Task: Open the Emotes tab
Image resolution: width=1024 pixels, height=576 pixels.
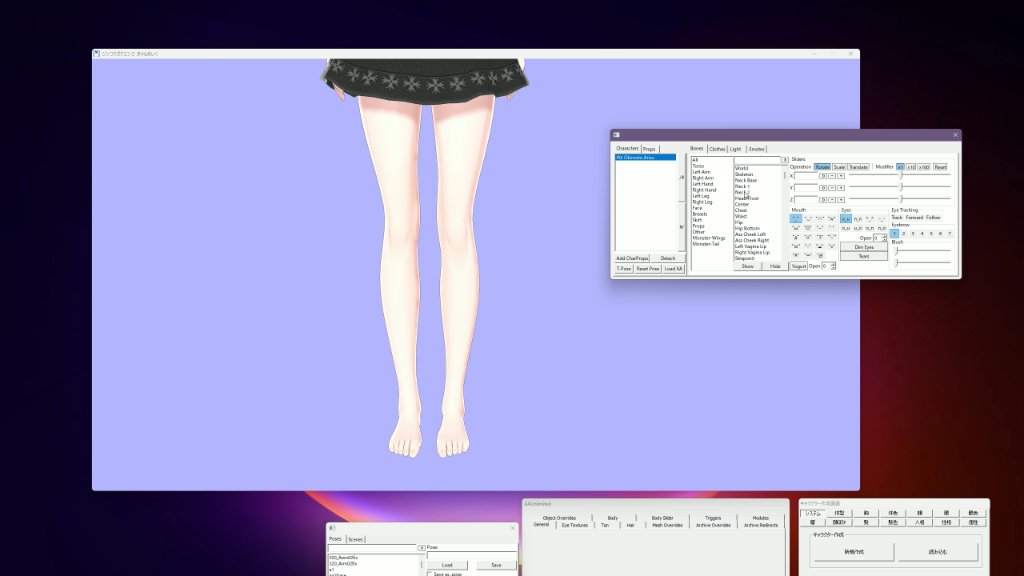Action: [756, 149]
